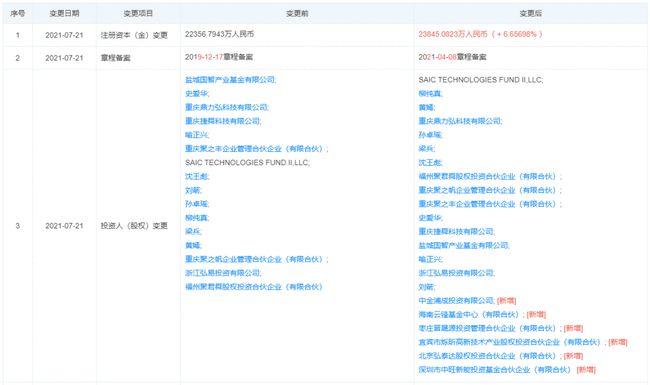The height and width of the screenshot is (385, 650).
Task: Click the 变更日期 column header
Action: pos(64,13)
